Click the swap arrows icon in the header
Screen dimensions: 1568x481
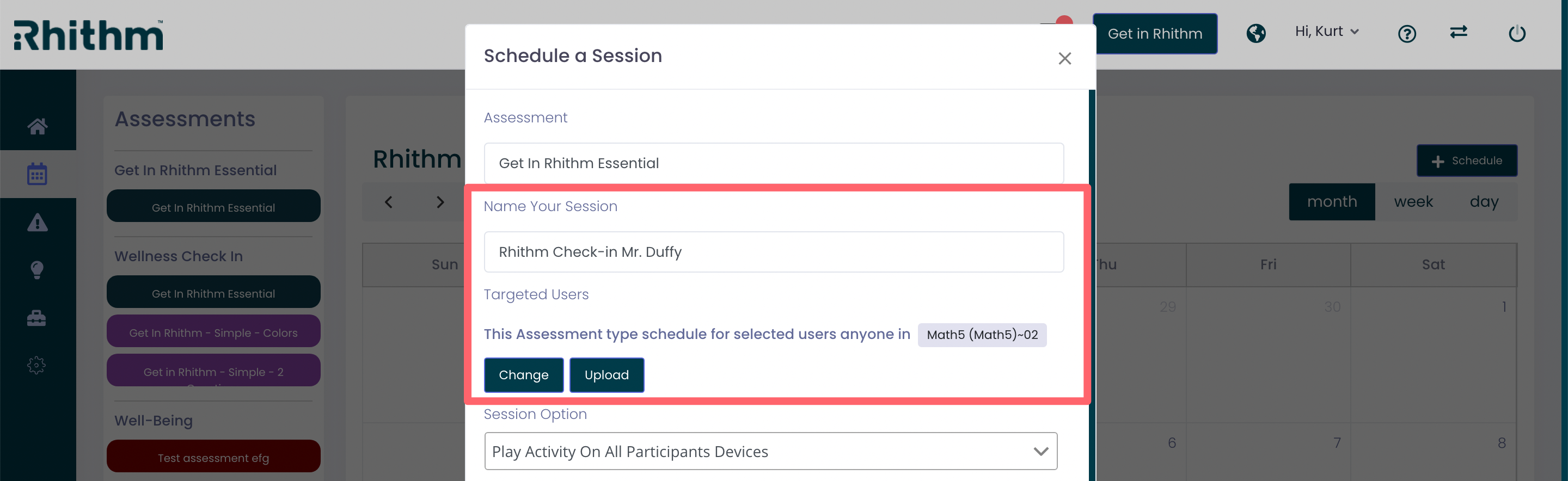tap(1459, 32)
